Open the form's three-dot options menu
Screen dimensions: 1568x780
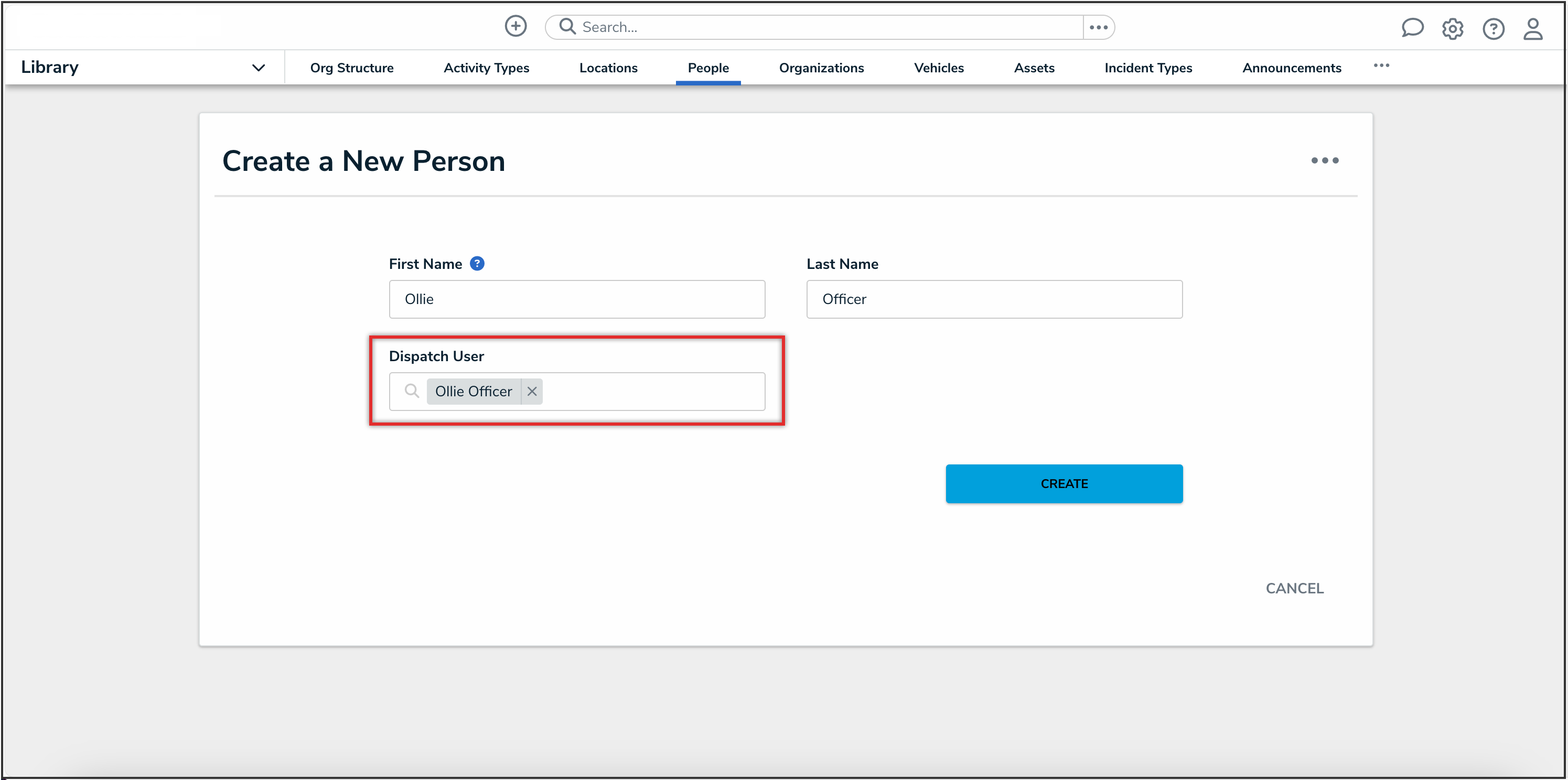(x=1325, y=160)
